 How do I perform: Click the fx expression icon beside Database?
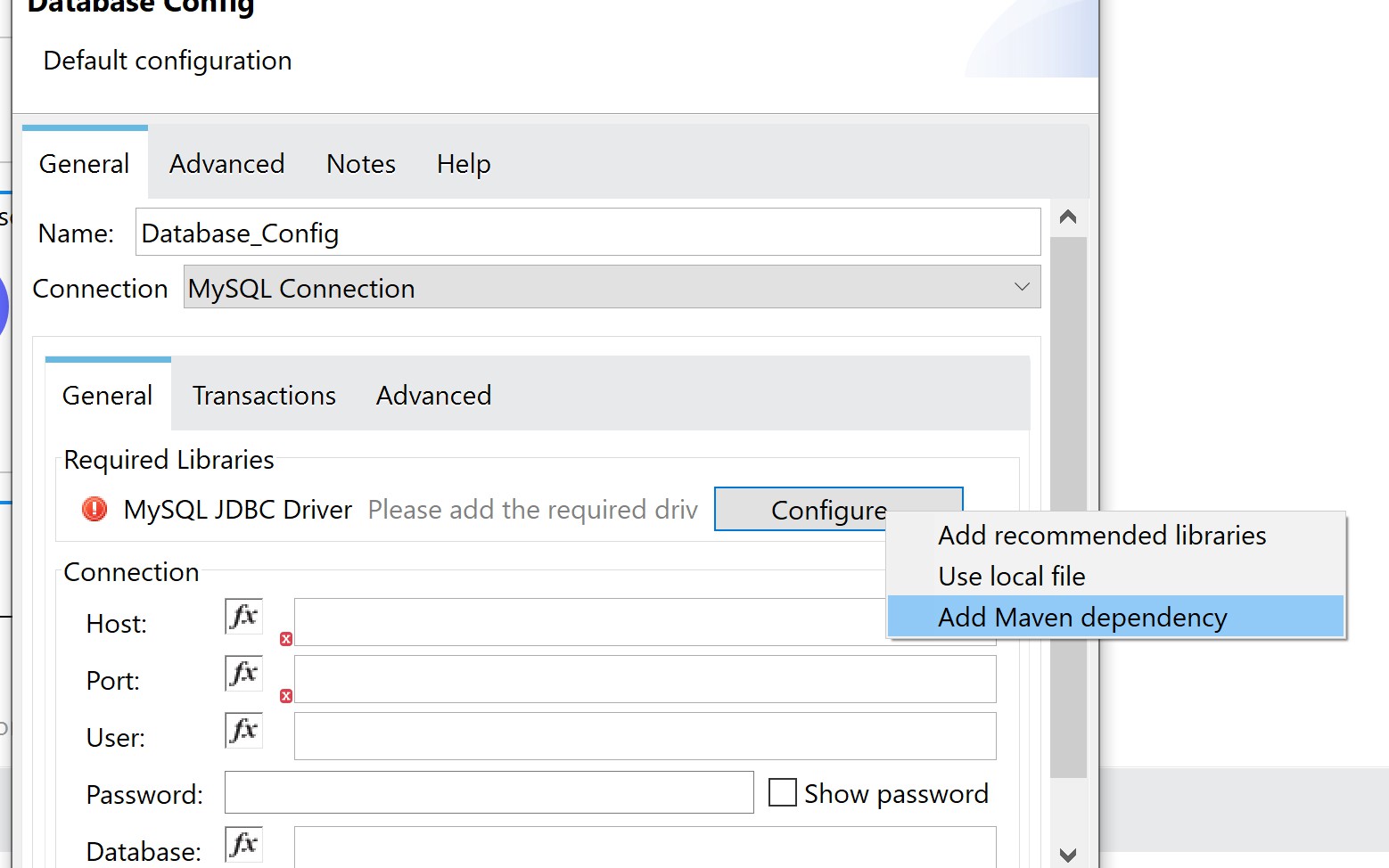[243, 843]
